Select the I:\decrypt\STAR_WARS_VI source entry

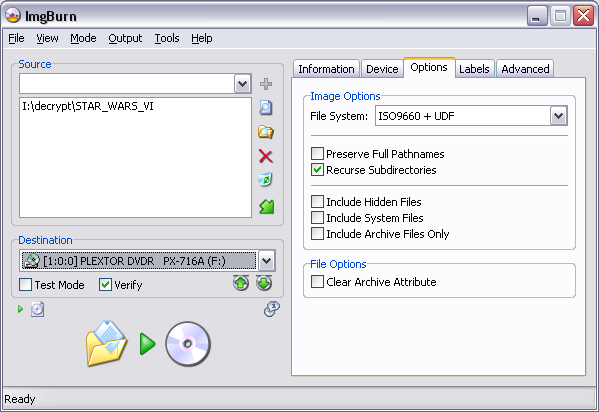[x=88, y=106]
